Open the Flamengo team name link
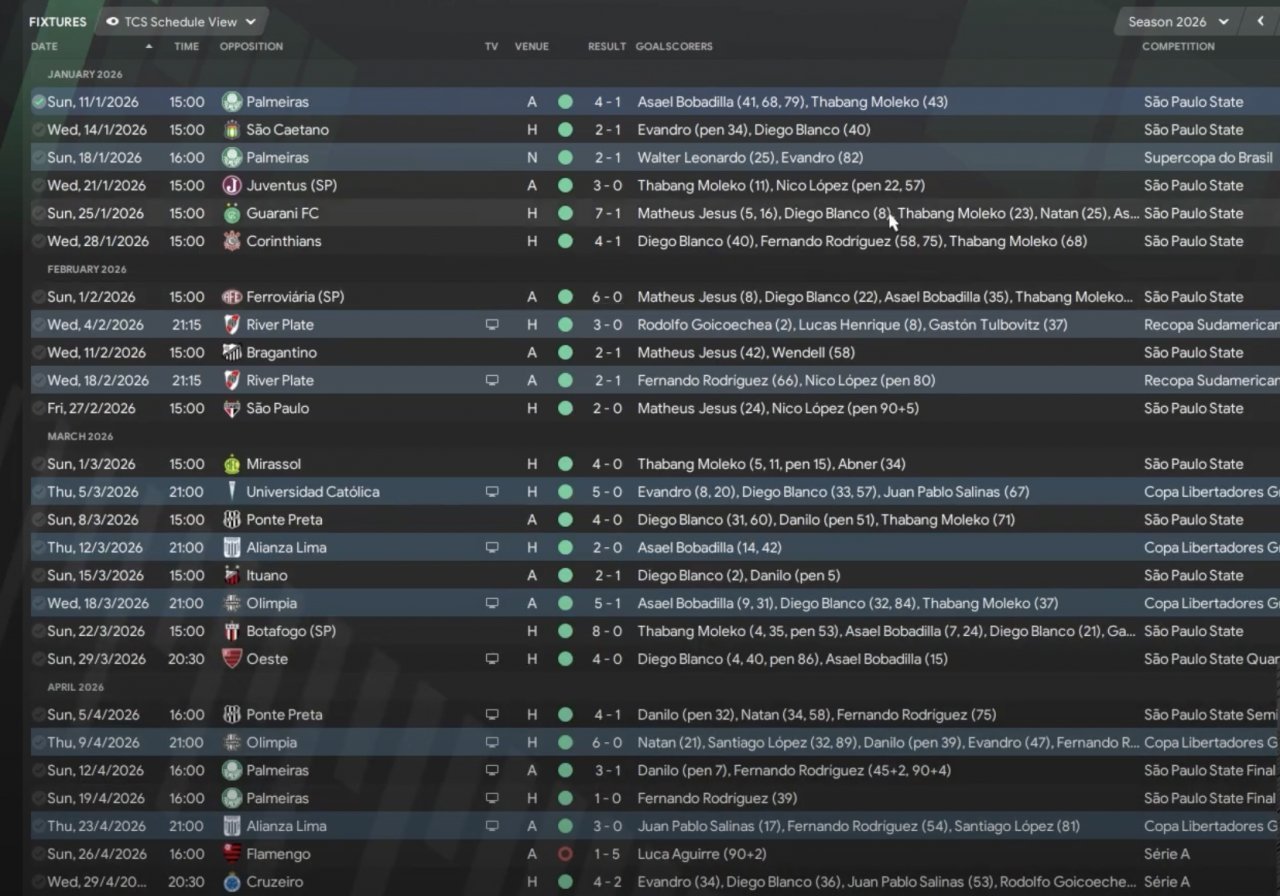Image resolution: width=1280 pixels, height=896 pixels. pos(278,855)
